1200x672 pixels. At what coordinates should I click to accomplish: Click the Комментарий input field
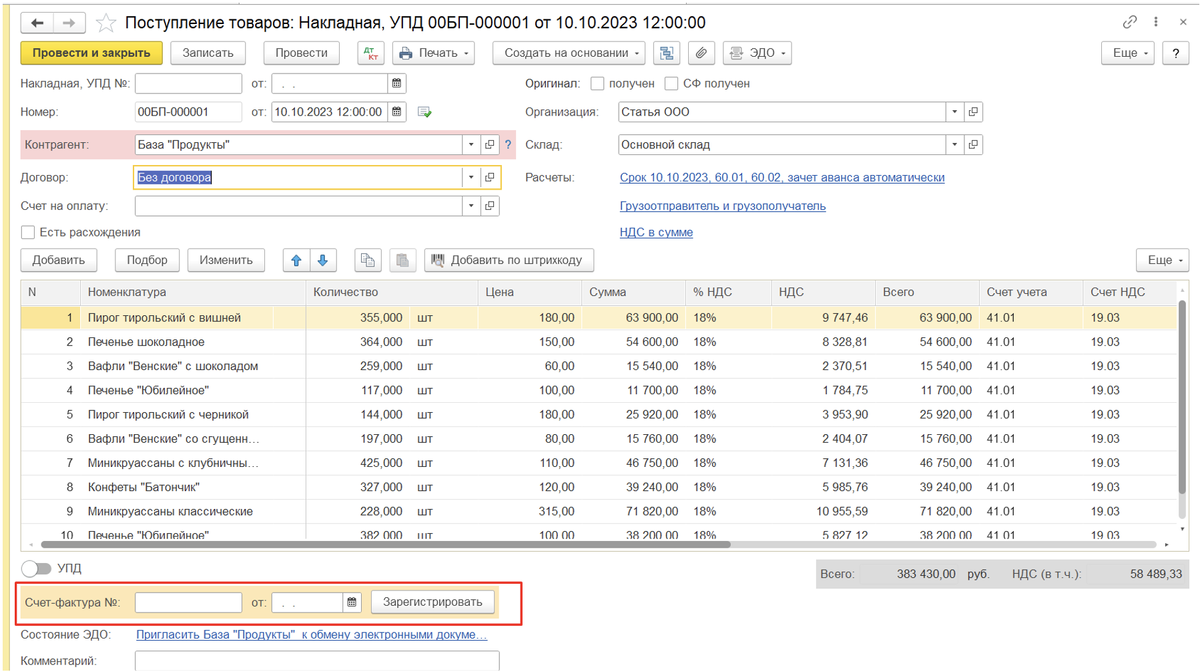point(317,661)
